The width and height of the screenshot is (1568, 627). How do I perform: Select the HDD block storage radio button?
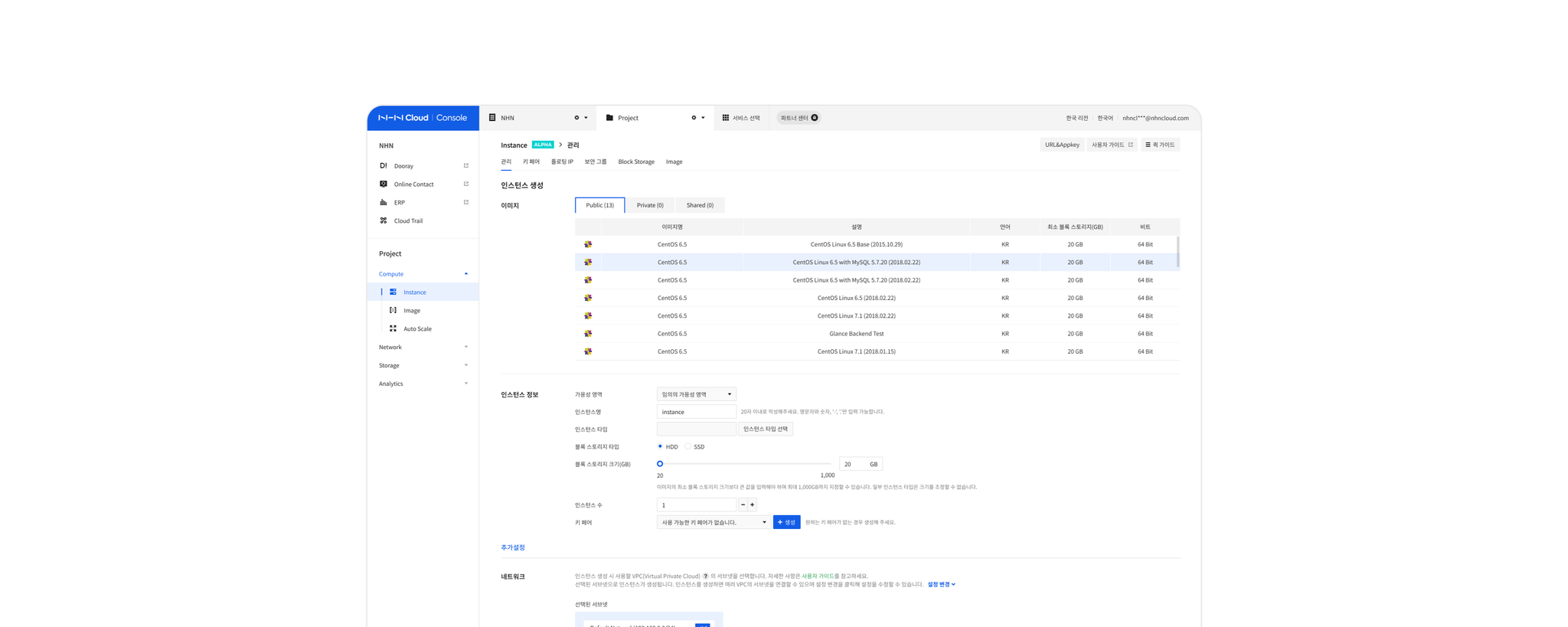pyautogui.click(x=660, y=446)
